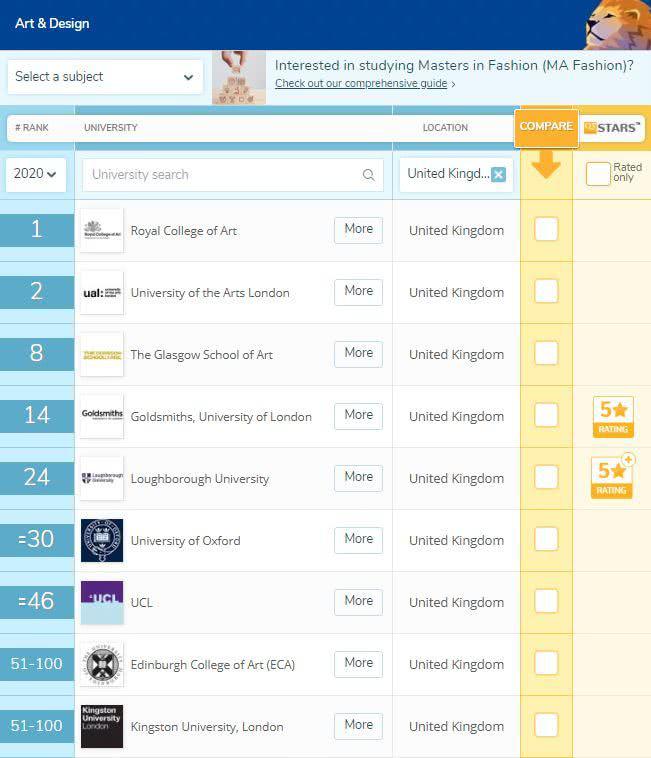651x758 pixels.
Task: Click Goldsmiths 5-star rating badge
Action: click(611, 417)
